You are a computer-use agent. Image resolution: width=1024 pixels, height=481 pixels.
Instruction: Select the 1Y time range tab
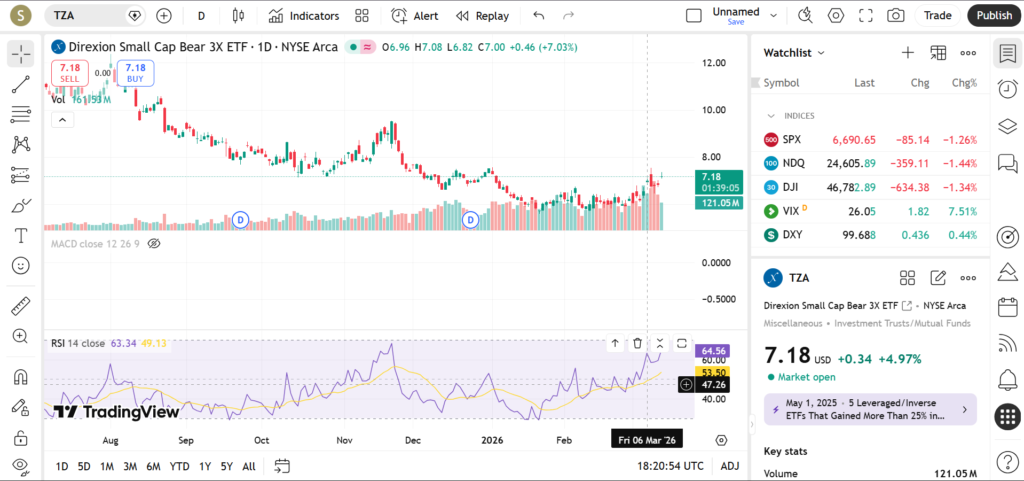(x=205, y=466)
